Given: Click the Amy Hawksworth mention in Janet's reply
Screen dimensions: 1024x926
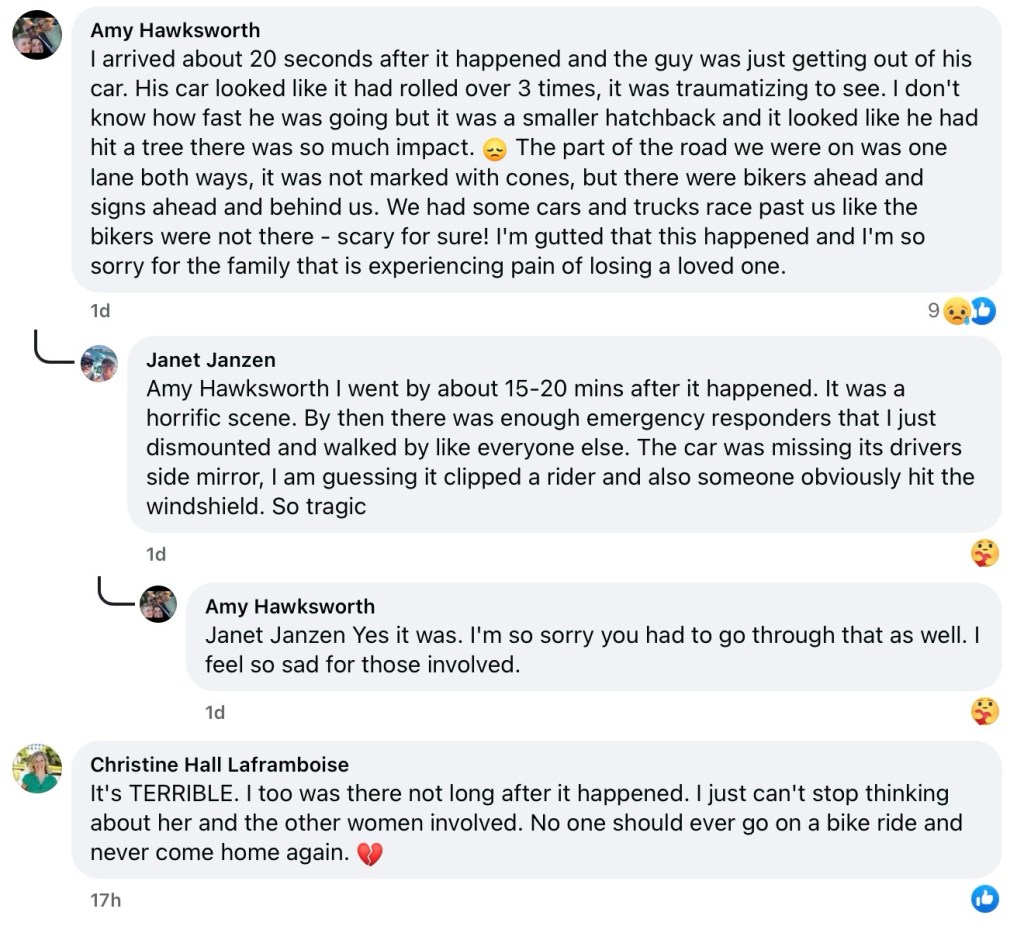Looking at the screenshot, I should pos(237,388).
